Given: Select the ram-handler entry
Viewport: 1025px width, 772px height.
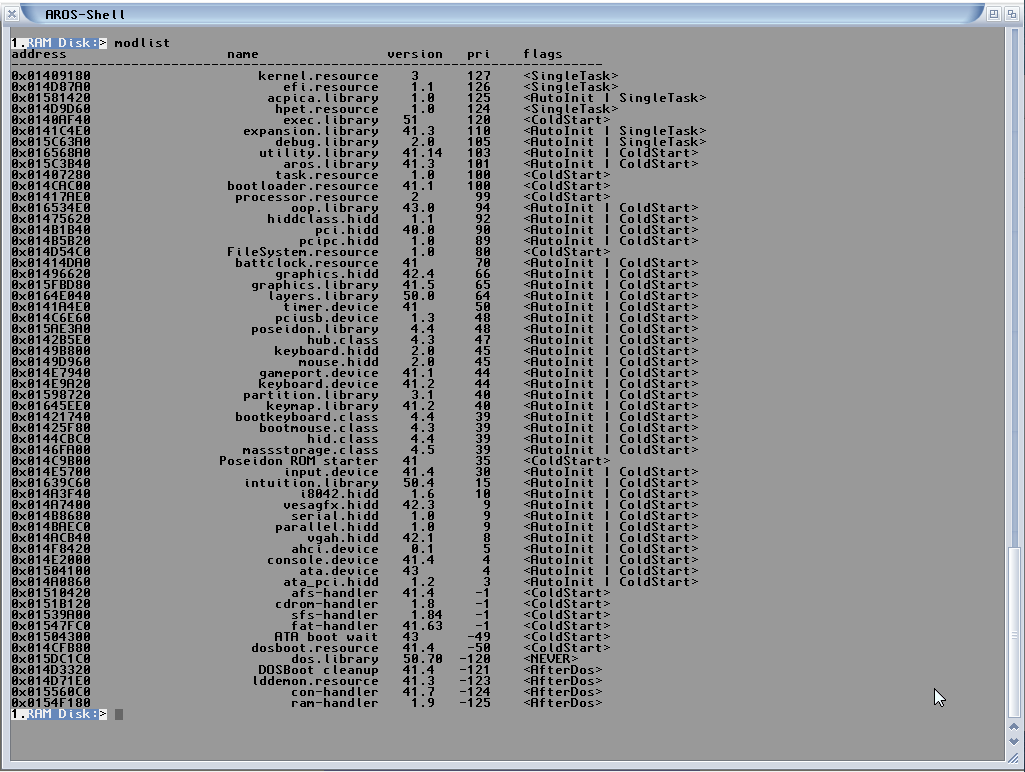Looking at the screenshot, I should [335, 703].
